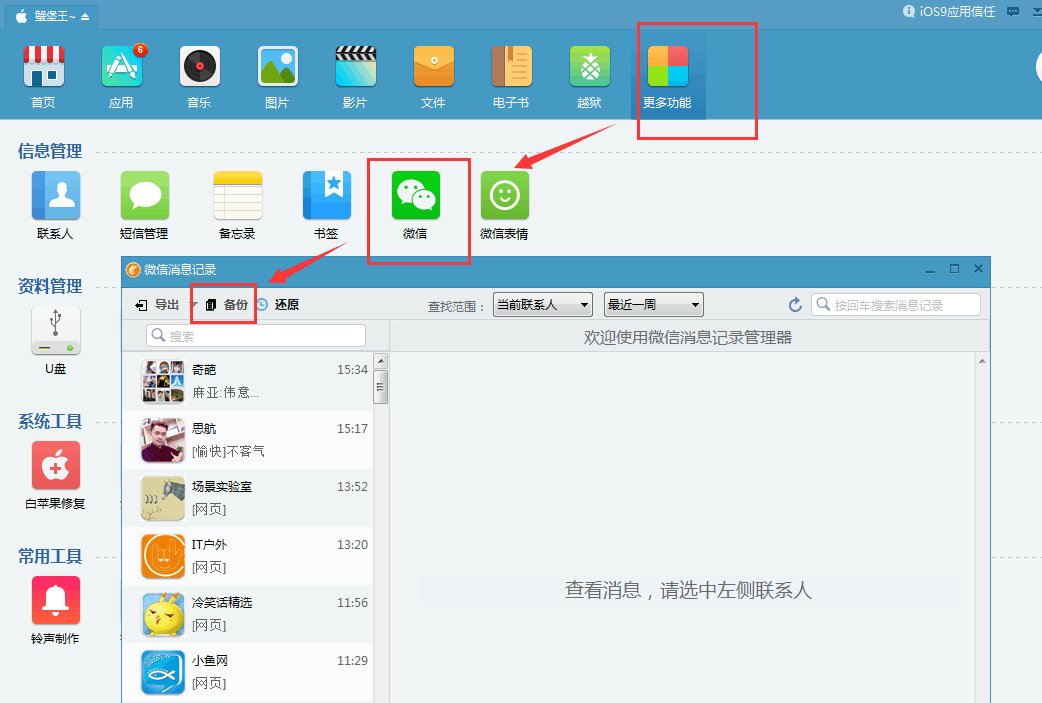Open 微信表情 WeChat stickers

coord(504,205)
